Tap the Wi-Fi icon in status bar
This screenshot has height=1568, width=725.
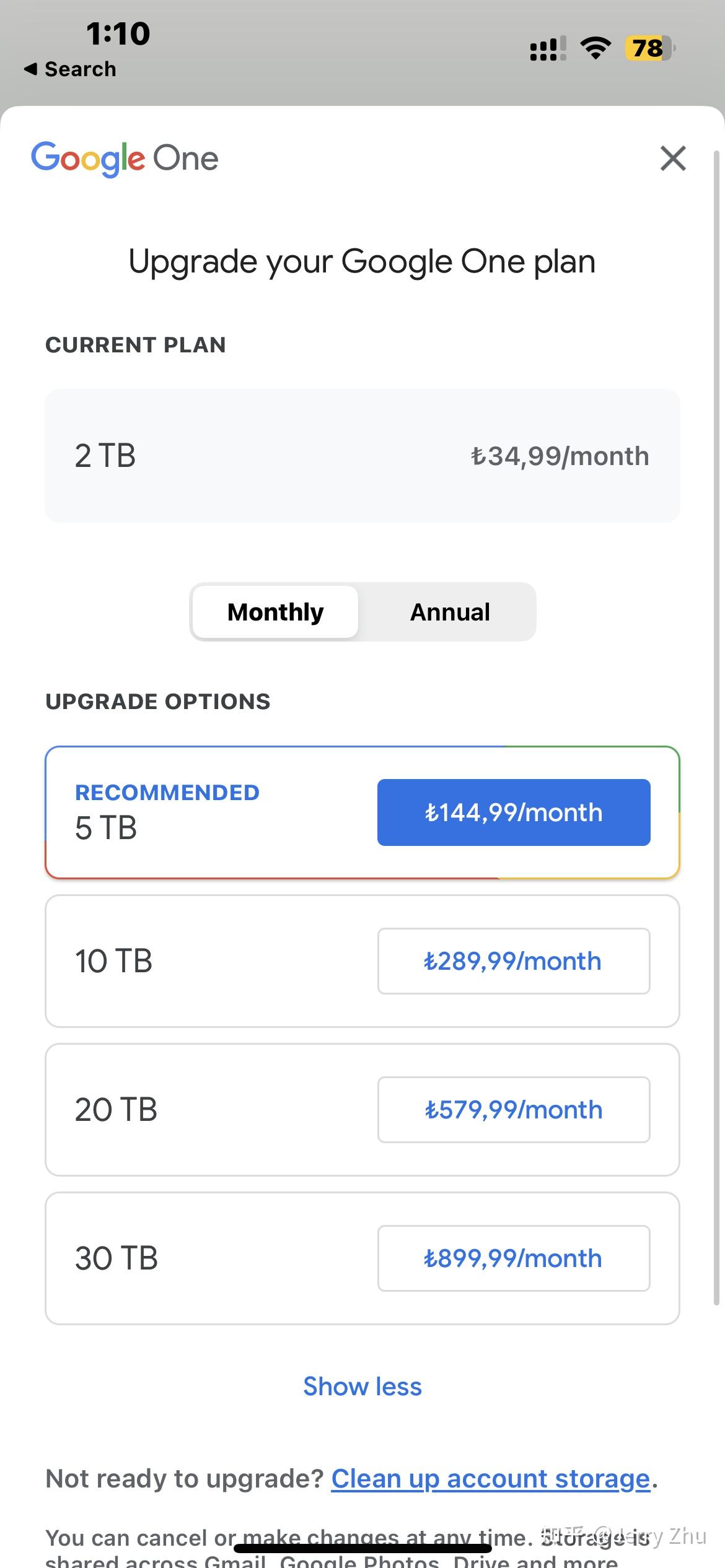(594, 47)
